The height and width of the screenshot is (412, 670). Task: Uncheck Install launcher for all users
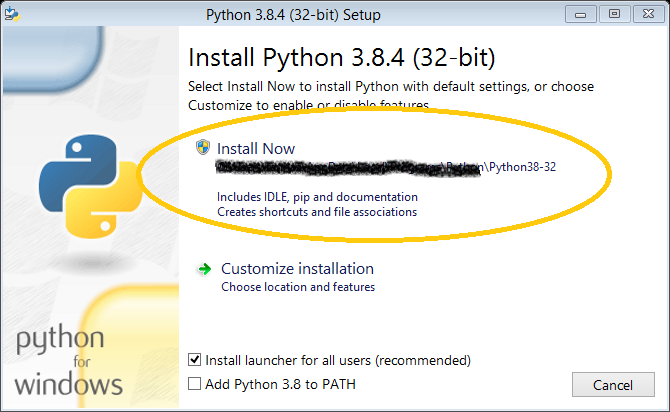point(194,360)
